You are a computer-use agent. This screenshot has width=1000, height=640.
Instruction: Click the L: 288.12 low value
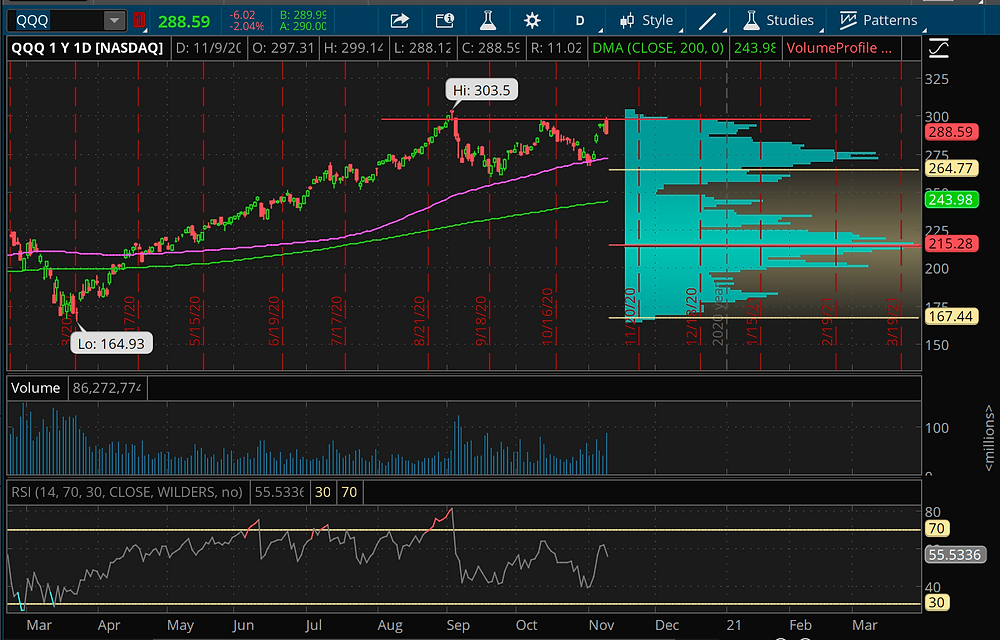[x=422, y=48]
